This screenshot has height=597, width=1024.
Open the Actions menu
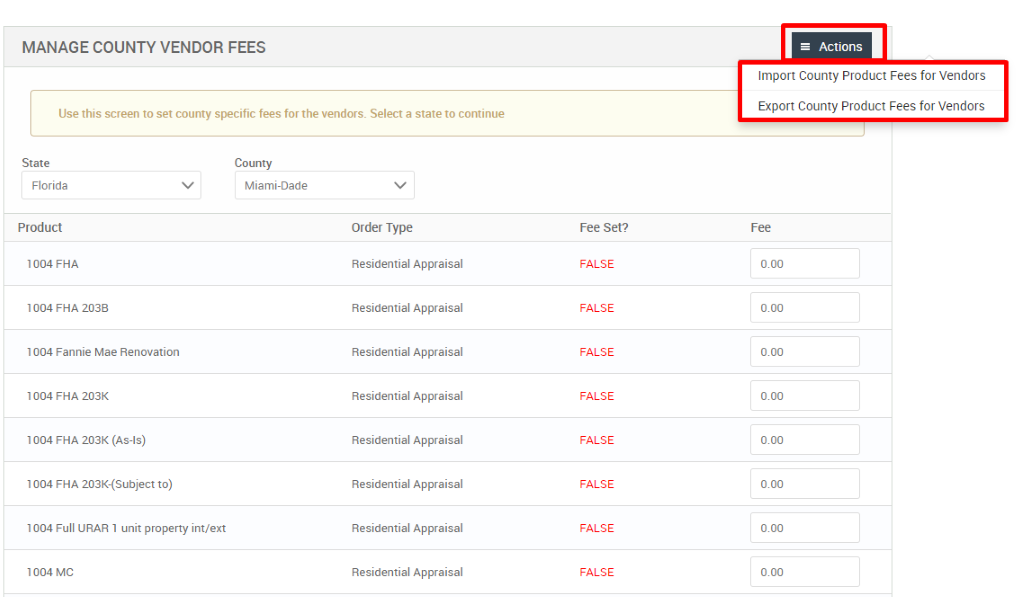(x=833, y=46)
